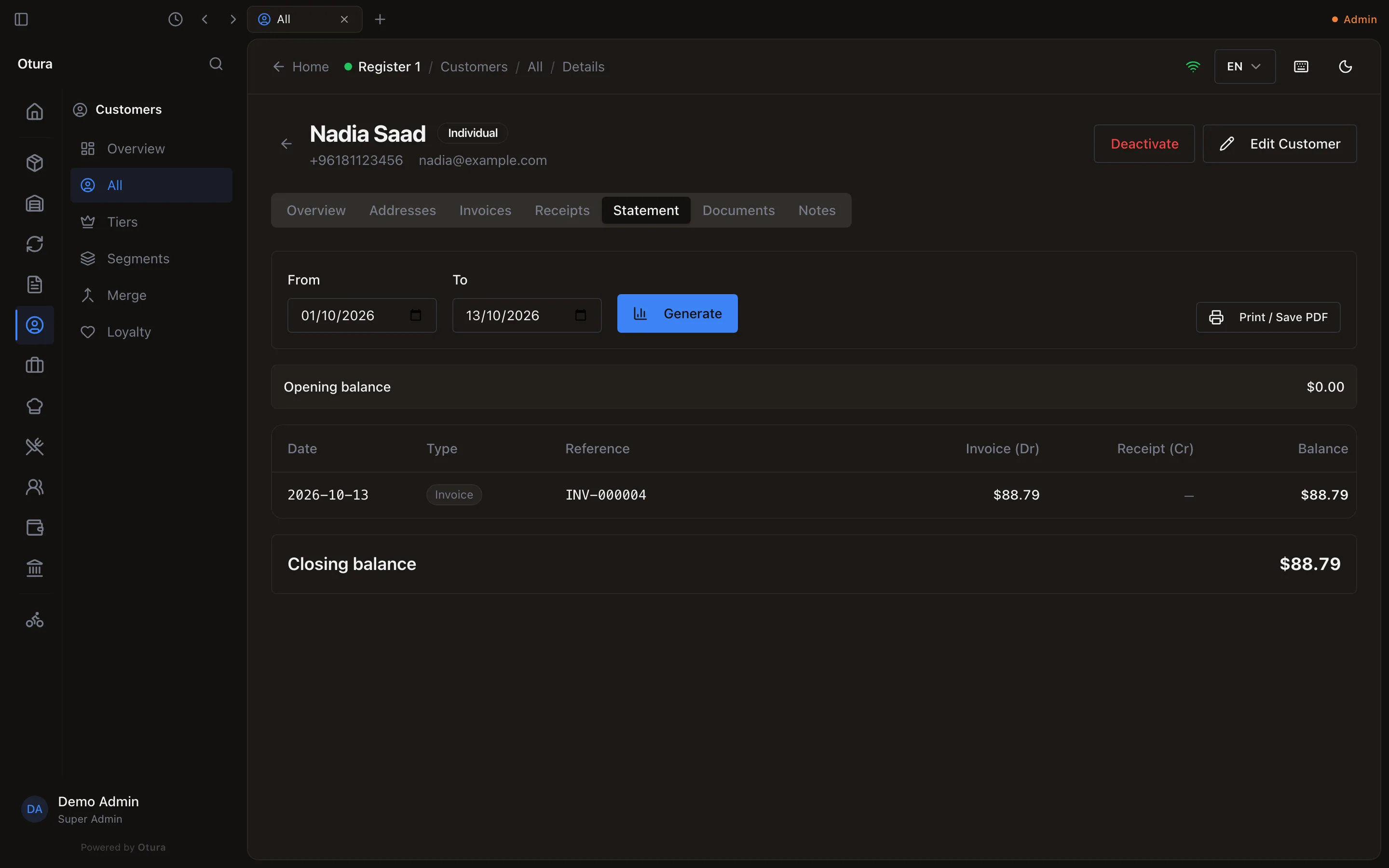Click the Edit Customer button
This screenshot has width=1389, height=868.
tap(1280, 144)
